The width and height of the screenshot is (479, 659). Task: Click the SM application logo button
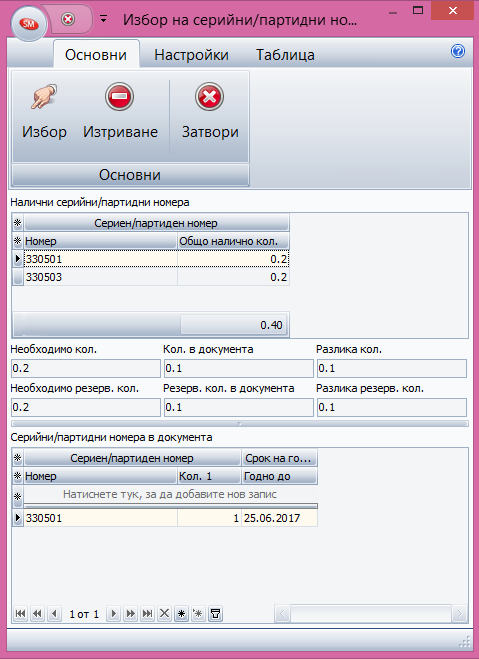click(29, 24)
